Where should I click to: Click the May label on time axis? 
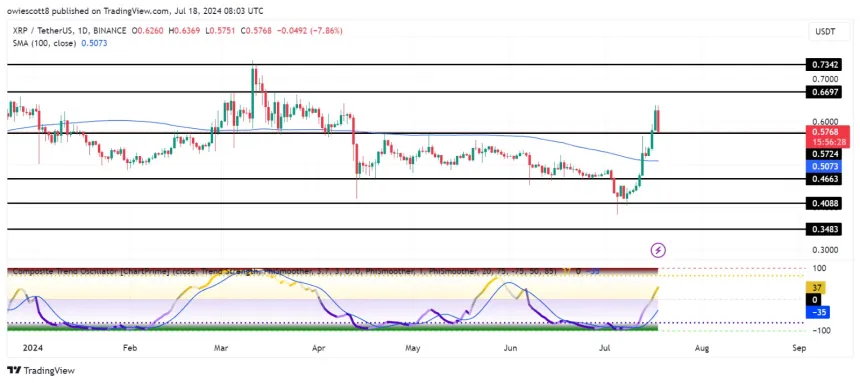[413, 347]
